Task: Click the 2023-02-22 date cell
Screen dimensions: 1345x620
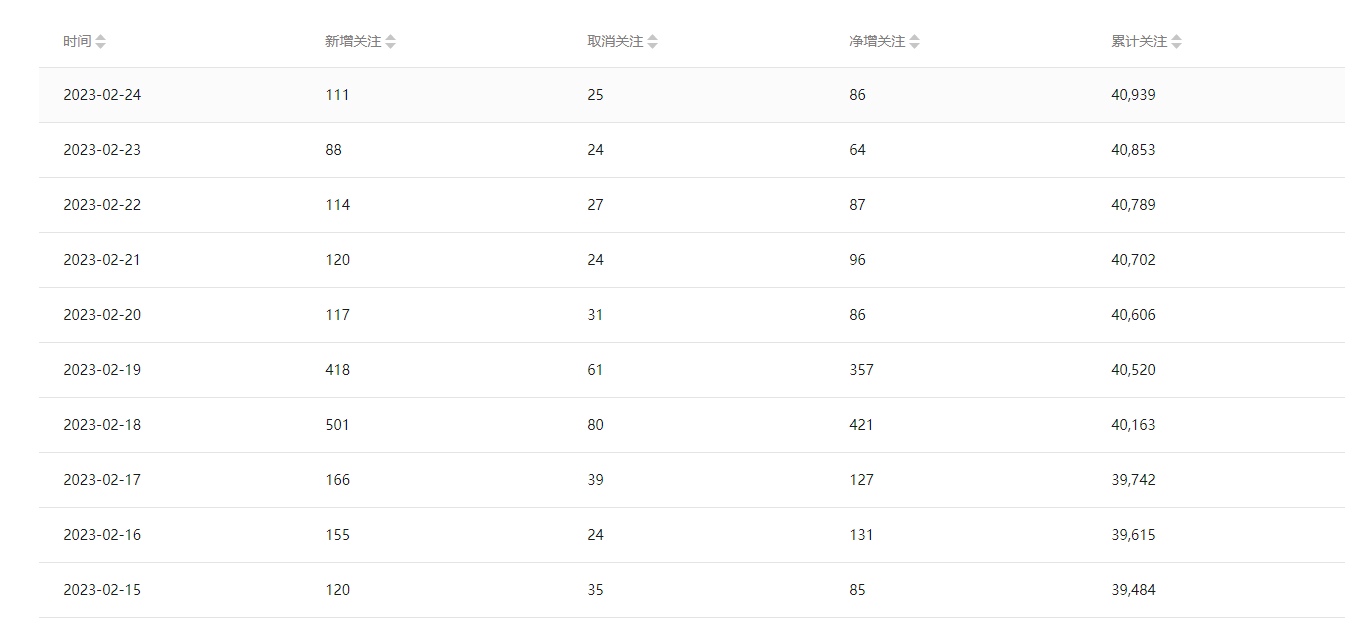Action: tap(102, 205)
